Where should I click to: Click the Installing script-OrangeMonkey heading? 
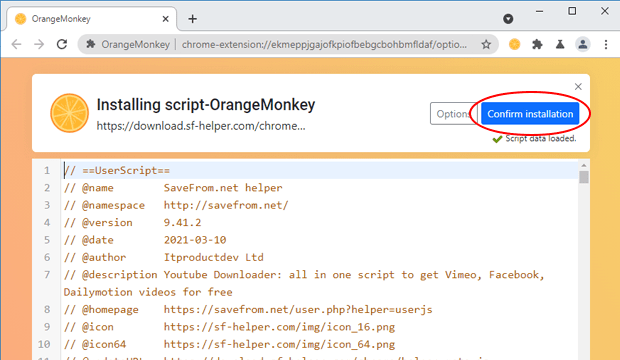206,105
